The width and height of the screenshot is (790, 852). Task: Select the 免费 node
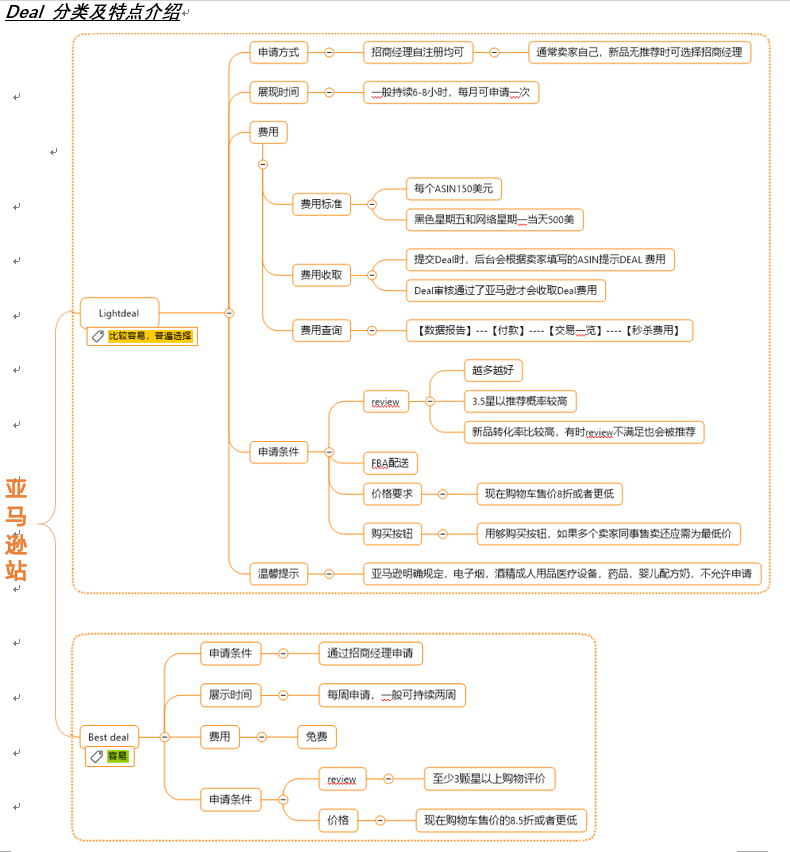pos(317,737)
